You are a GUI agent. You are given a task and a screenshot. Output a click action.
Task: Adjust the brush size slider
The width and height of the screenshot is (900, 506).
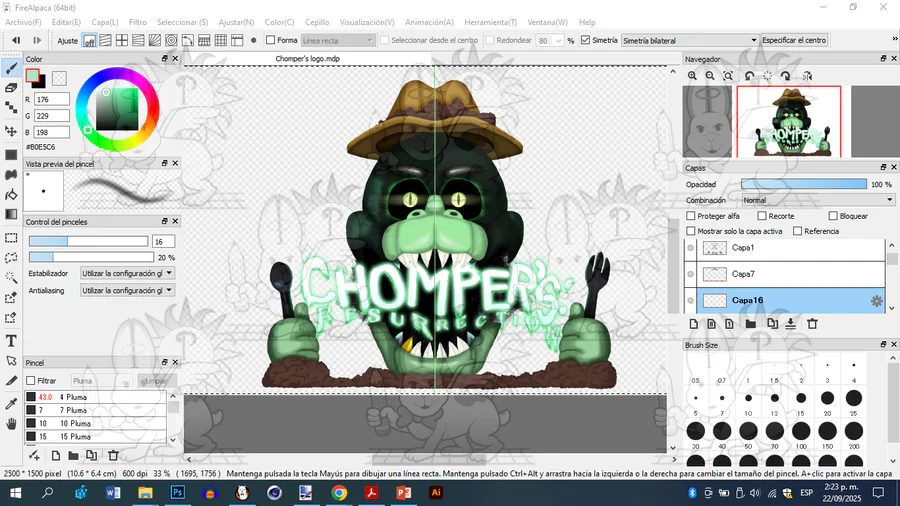[x=88, y=242]
